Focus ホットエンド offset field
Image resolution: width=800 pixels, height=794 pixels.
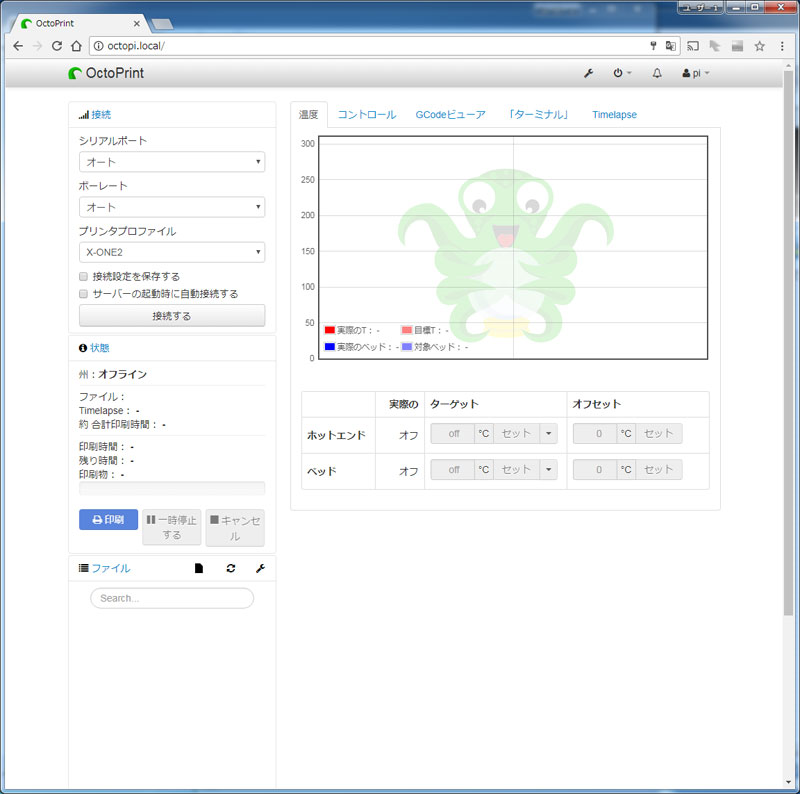595,434
